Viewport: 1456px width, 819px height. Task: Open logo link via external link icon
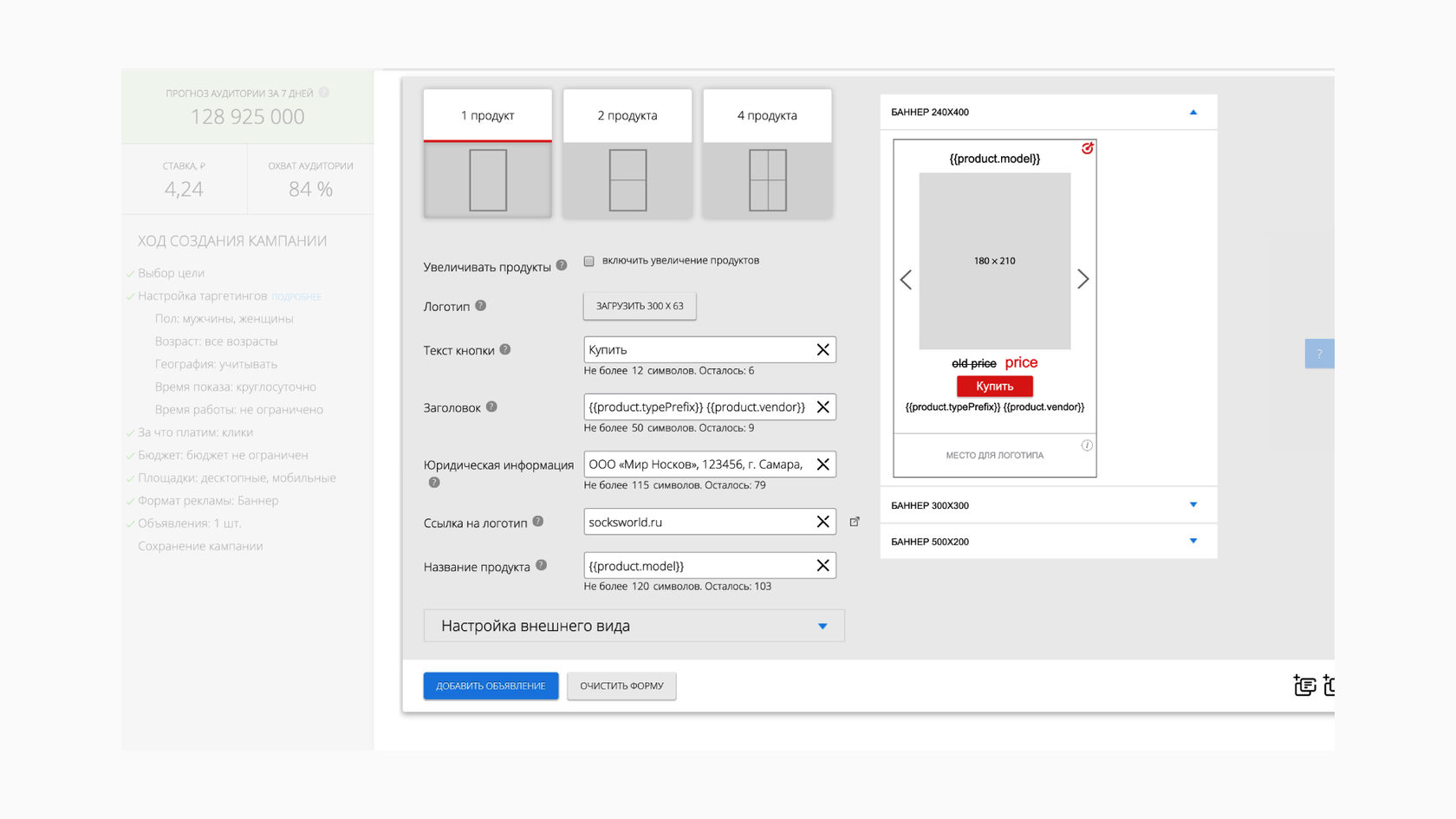[855, 522]
